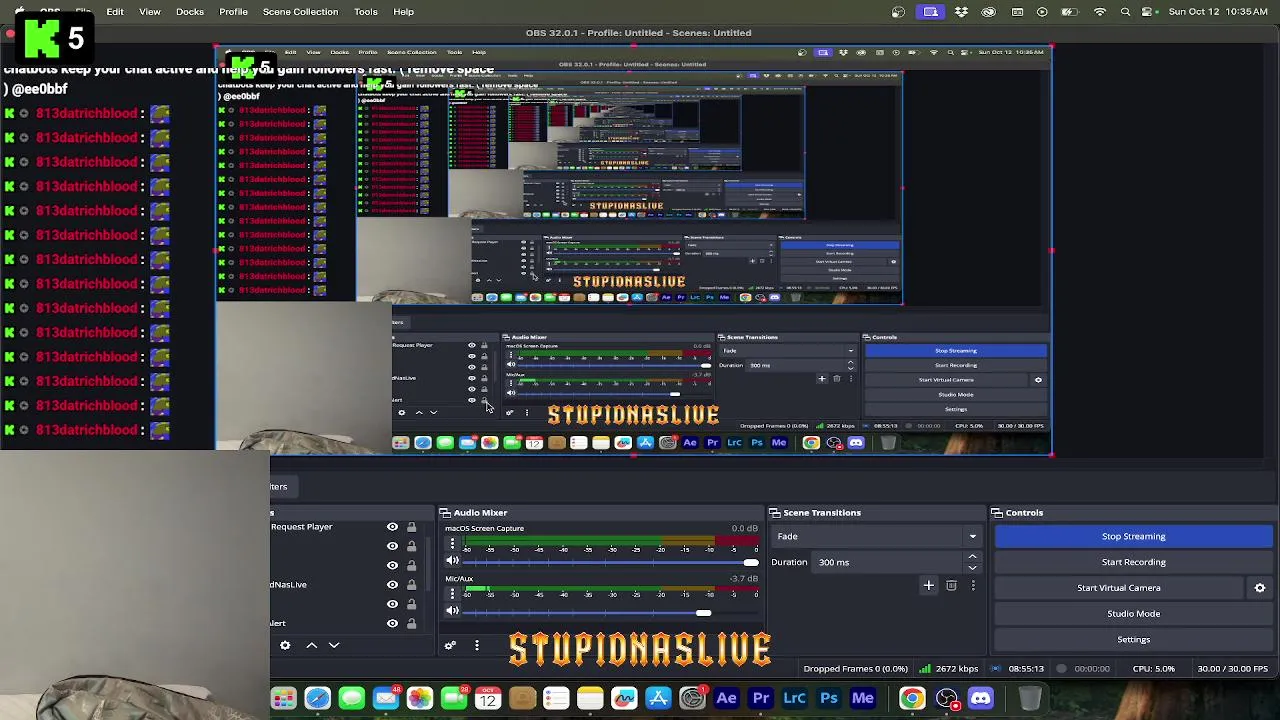This screenshot has width=1280, height=720.
Task: Open virtual camera settings gear
Action: click(1260, 588)
